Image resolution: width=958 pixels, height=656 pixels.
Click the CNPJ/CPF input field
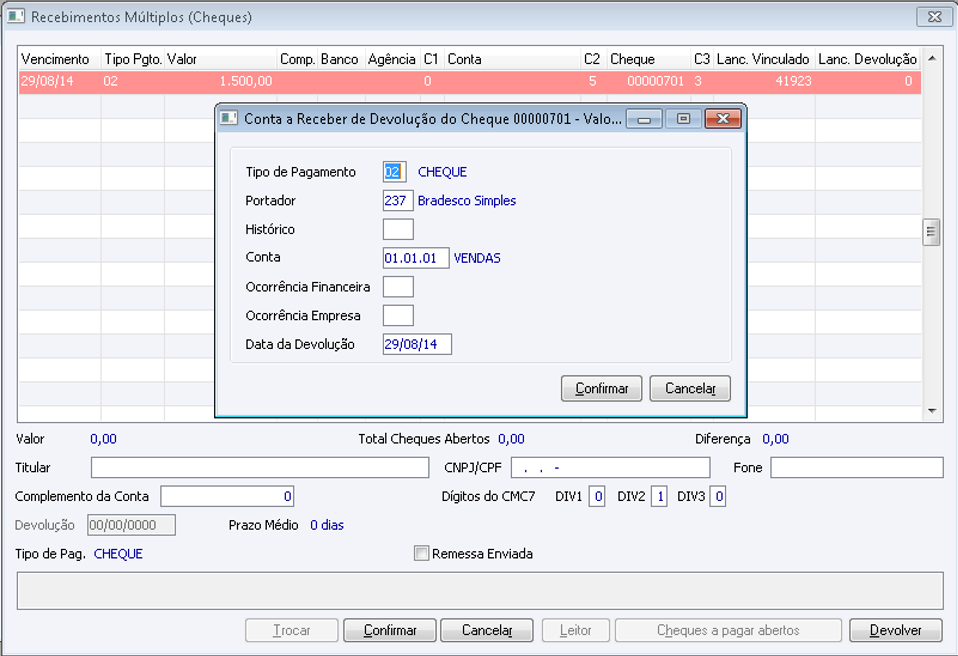point(610,467)
